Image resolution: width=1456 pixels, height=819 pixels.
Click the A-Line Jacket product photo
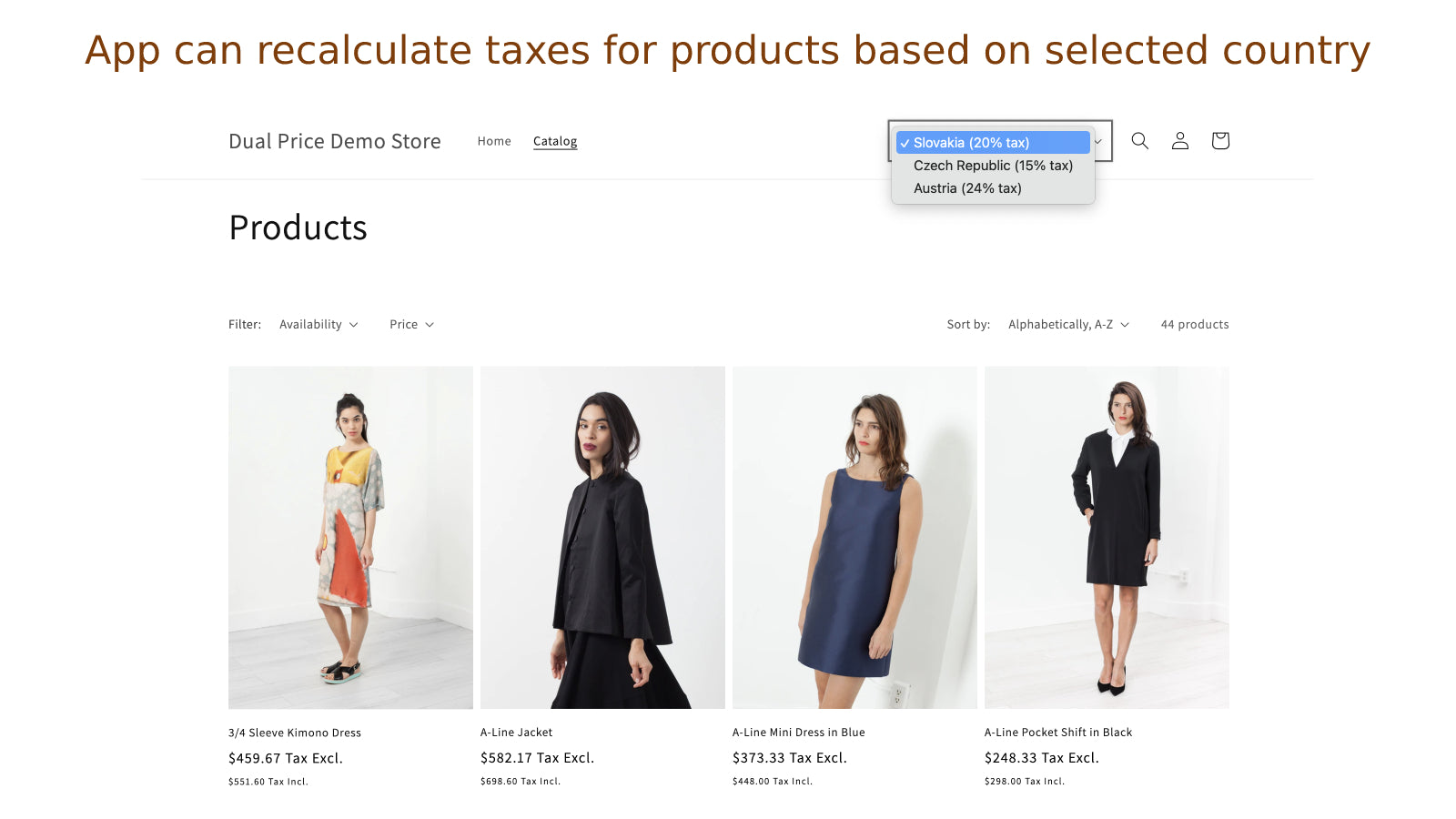pyautogui.click(x=602, y=537)
